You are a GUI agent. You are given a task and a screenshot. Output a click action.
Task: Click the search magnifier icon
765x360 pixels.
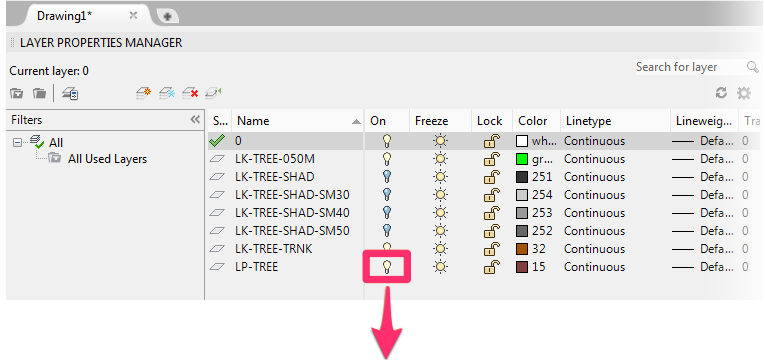click(753, 67)
